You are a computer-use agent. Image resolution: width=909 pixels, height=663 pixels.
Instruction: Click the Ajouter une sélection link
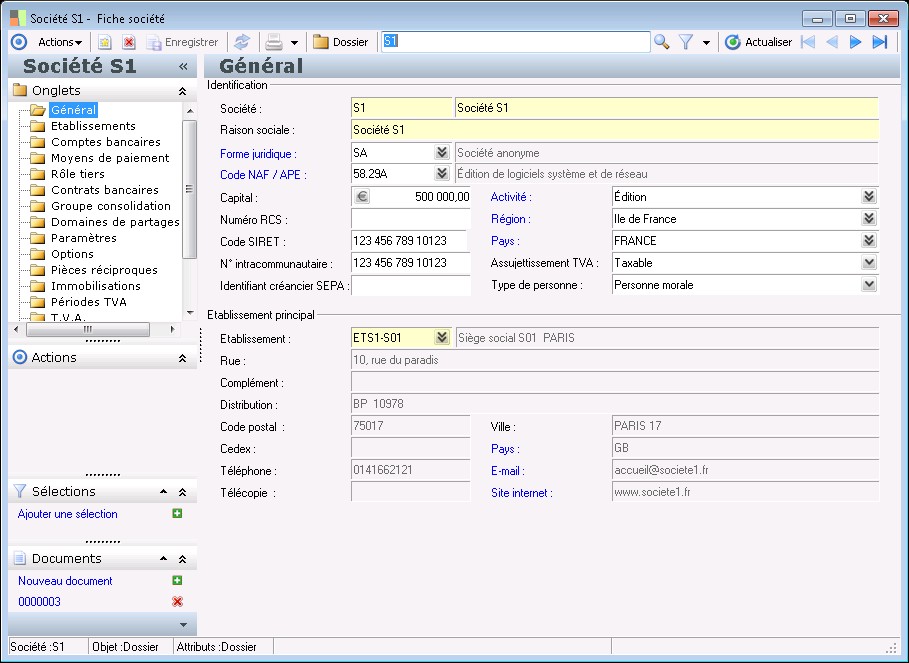68,514
